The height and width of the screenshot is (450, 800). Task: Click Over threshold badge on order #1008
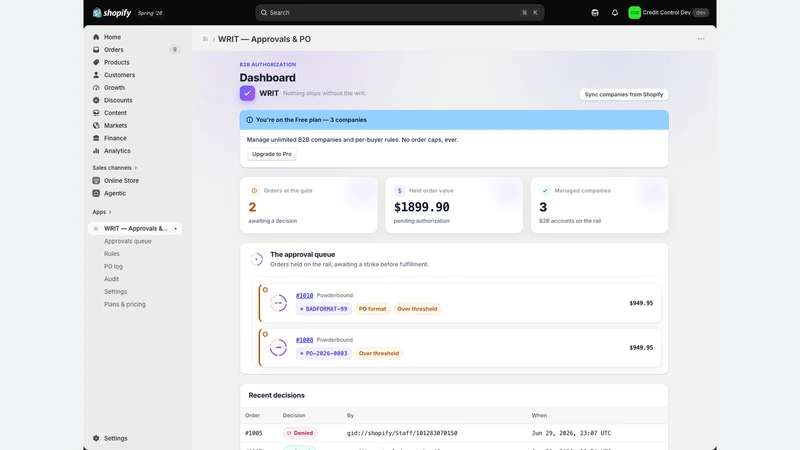pos(379,354)
